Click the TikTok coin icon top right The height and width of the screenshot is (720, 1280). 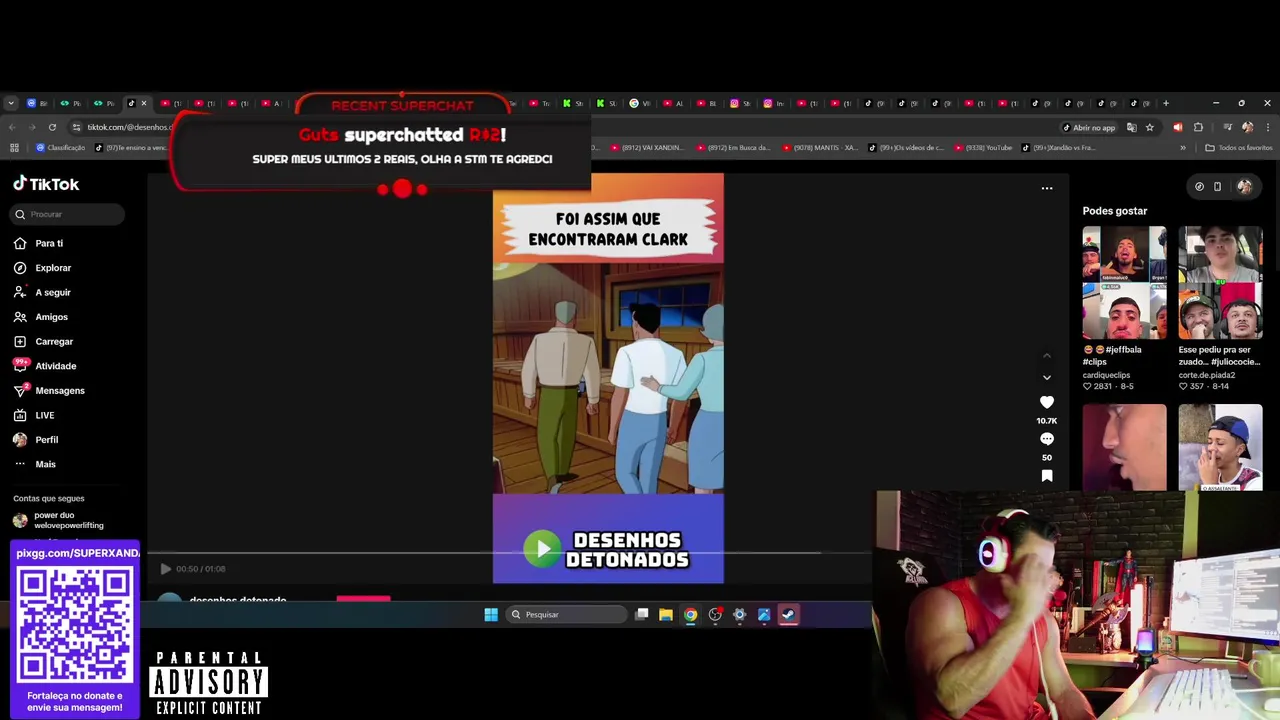(x=1199, y=186)
